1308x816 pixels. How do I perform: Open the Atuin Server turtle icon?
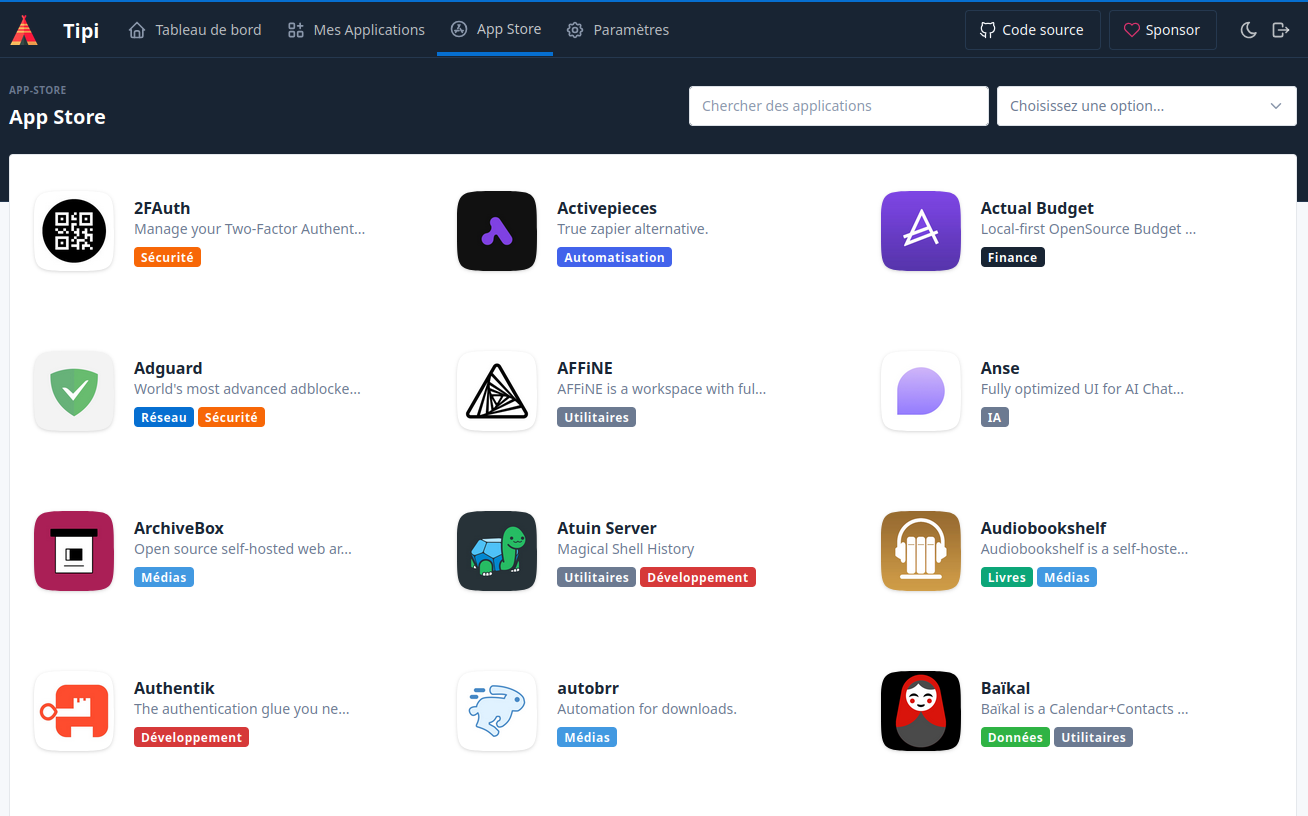(x=497, y=551)
